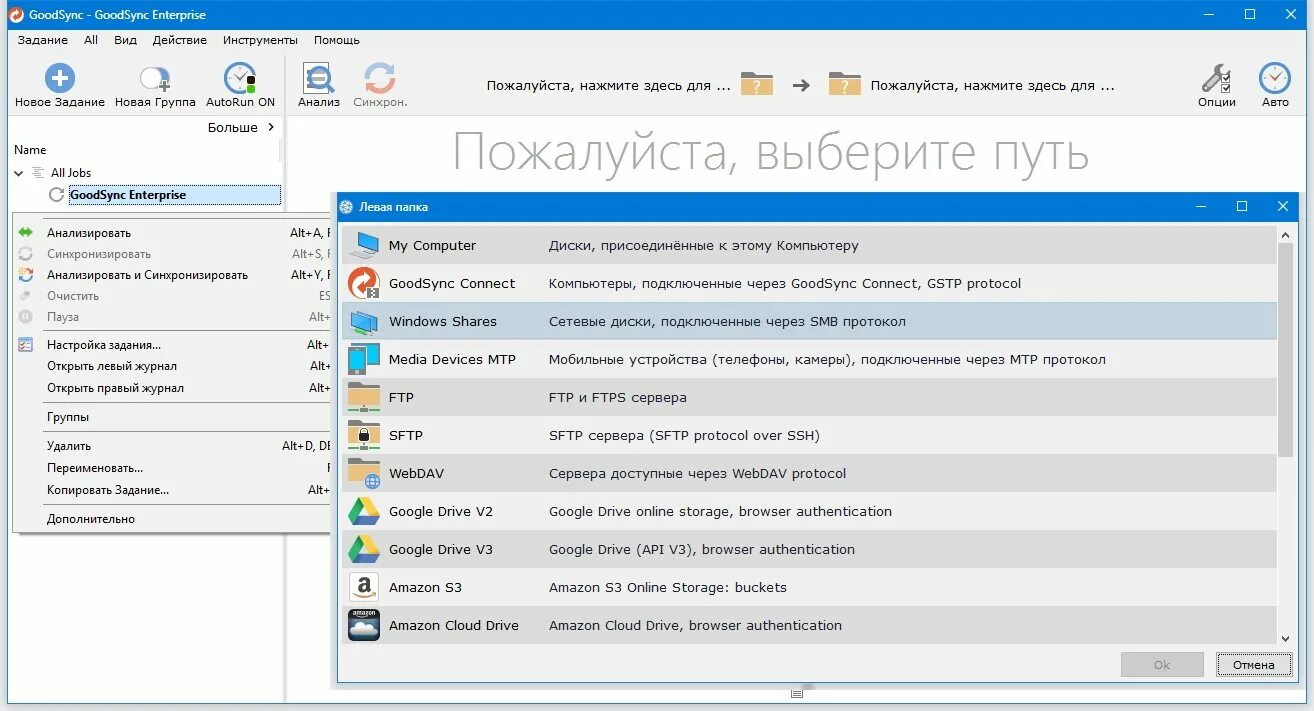Click the GoodSync Connect icon
Screen dimensions: 1314x711
pos(364,283)
